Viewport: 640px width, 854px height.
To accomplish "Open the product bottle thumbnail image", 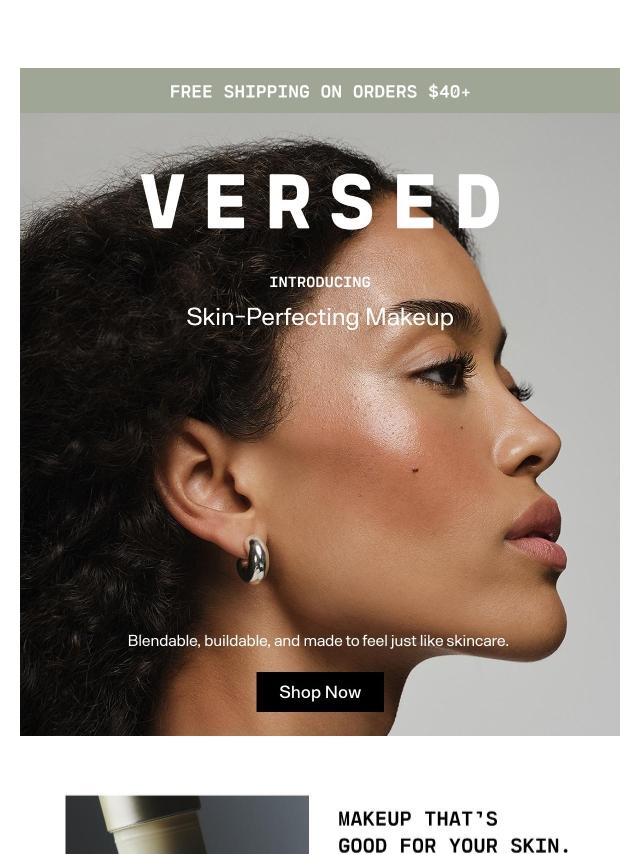I will 187,825.
